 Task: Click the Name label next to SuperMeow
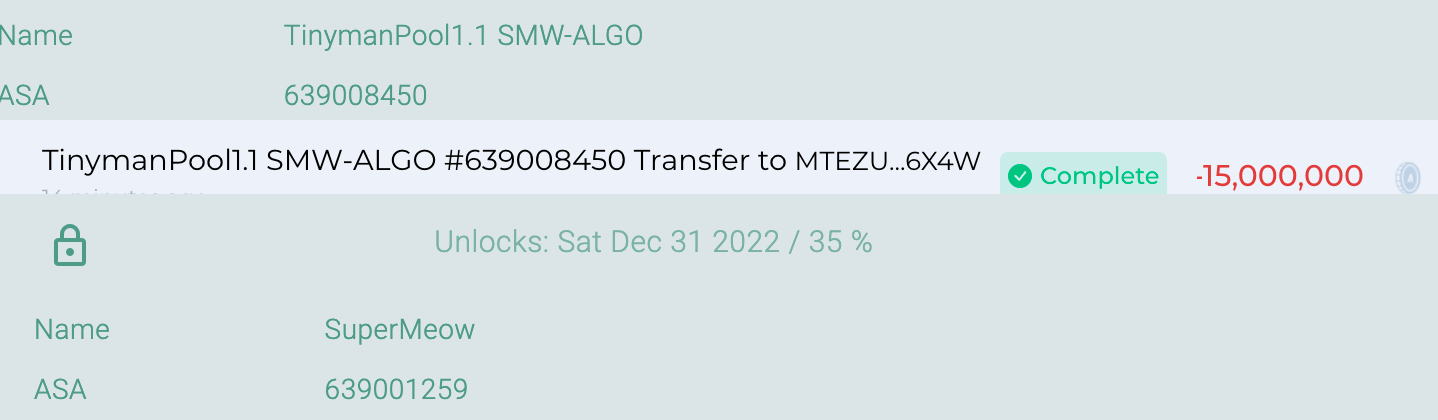click(72, 330)
